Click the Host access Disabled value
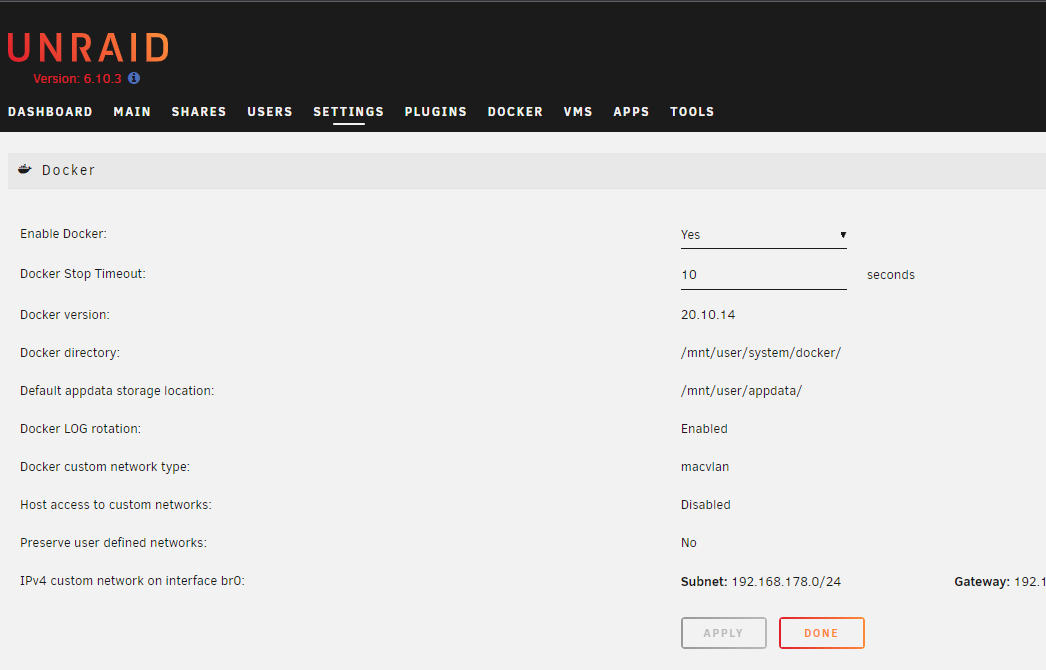Image resolution: width=1046 pixels, height=670 pixels. (705, 505)
